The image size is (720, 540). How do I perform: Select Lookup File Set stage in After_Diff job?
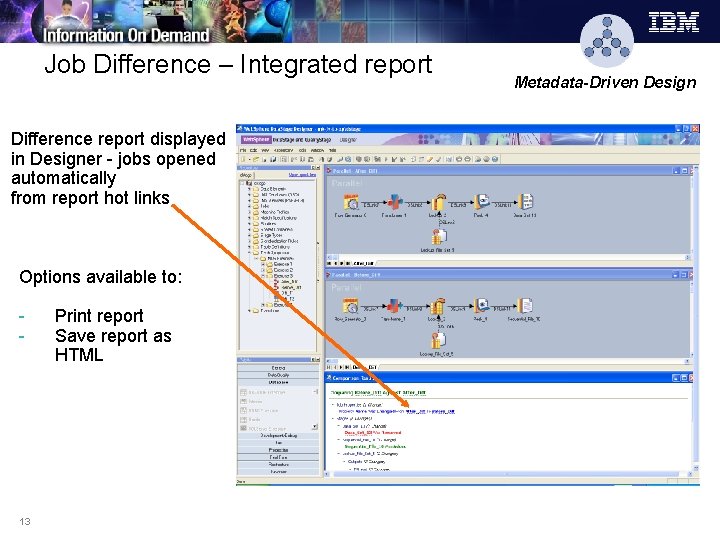coord(438,236)
